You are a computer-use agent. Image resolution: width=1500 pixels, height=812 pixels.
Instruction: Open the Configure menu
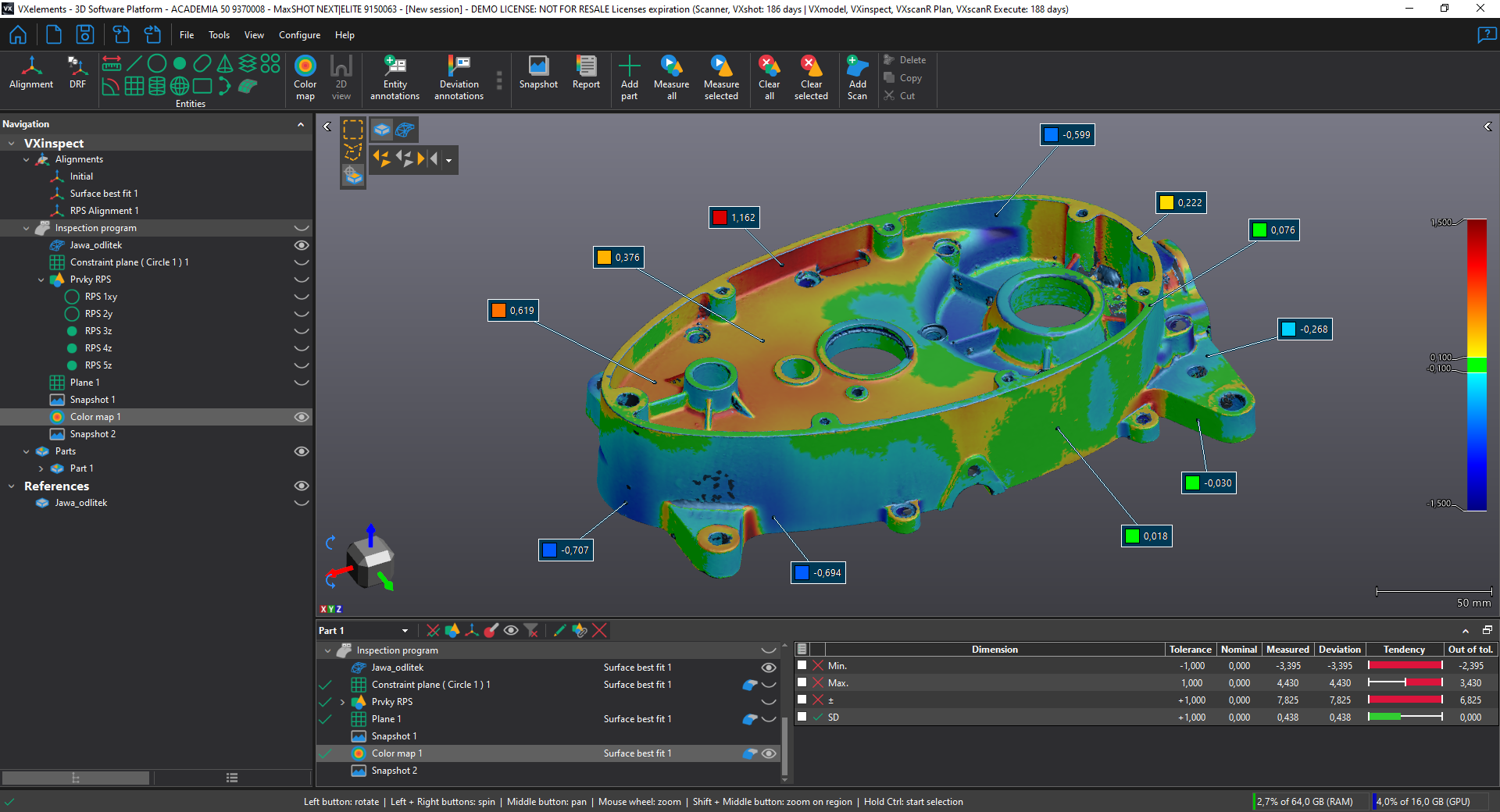tap(299, 35)
